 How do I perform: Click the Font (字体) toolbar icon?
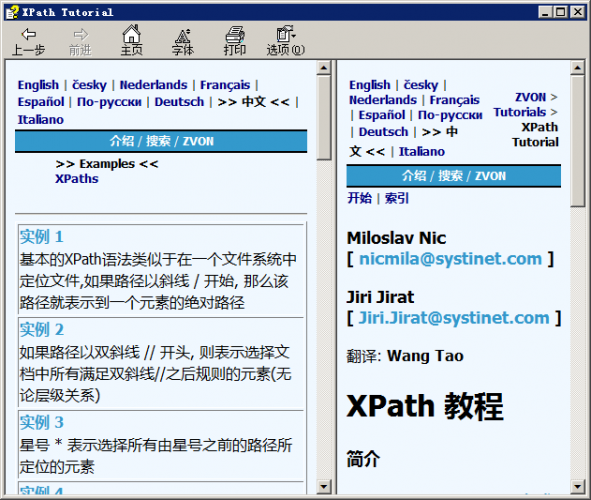pos(183,35)
